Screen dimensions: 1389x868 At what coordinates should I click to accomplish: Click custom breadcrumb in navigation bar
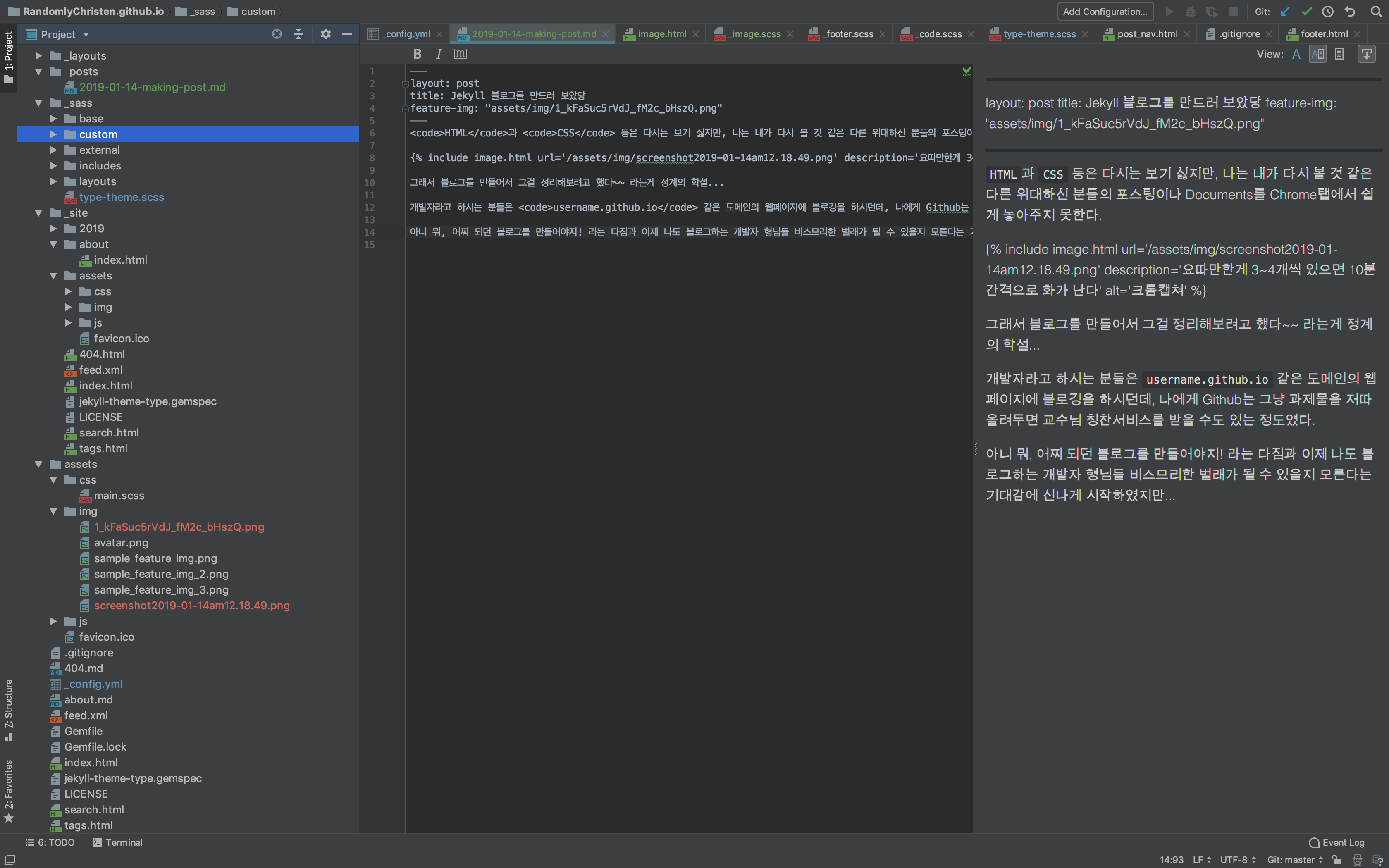pyautogui.click(x=251, y=12)
